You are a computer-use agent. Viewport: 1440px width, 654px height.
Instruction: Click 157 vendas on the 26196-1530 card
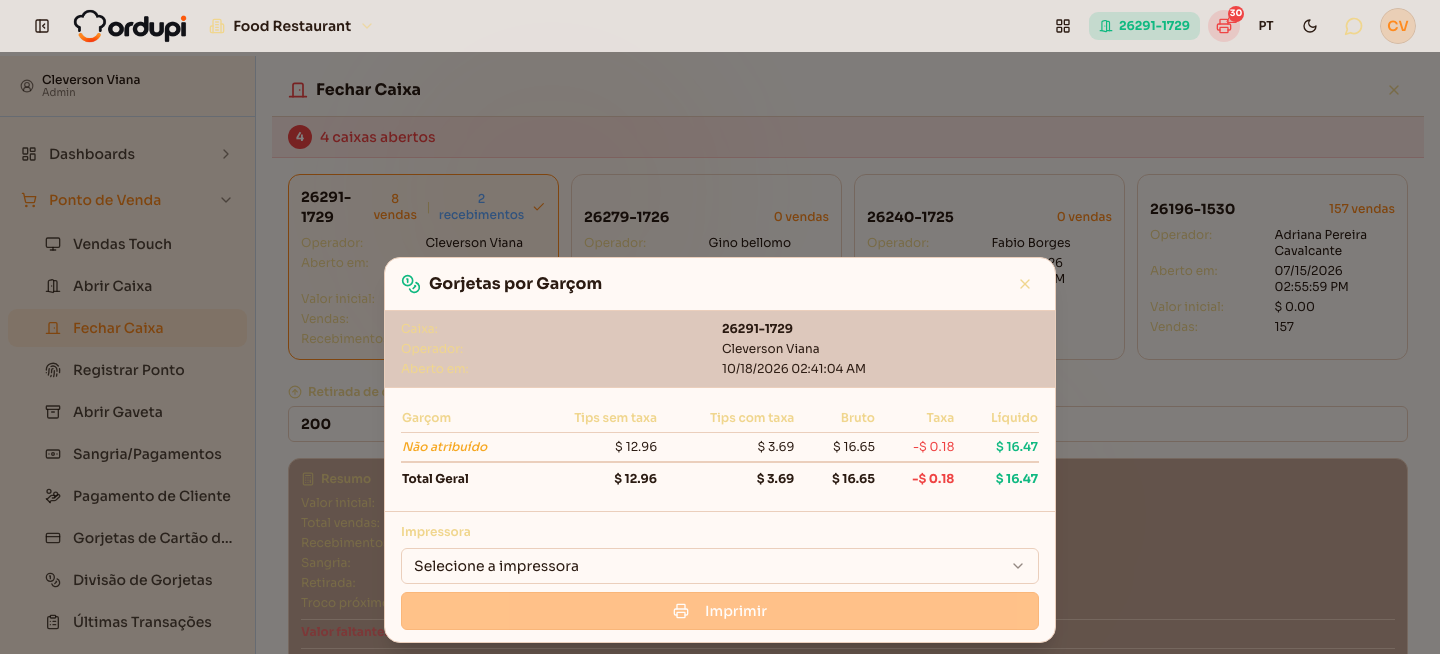pyautogui.click(x=1361, y=209)
